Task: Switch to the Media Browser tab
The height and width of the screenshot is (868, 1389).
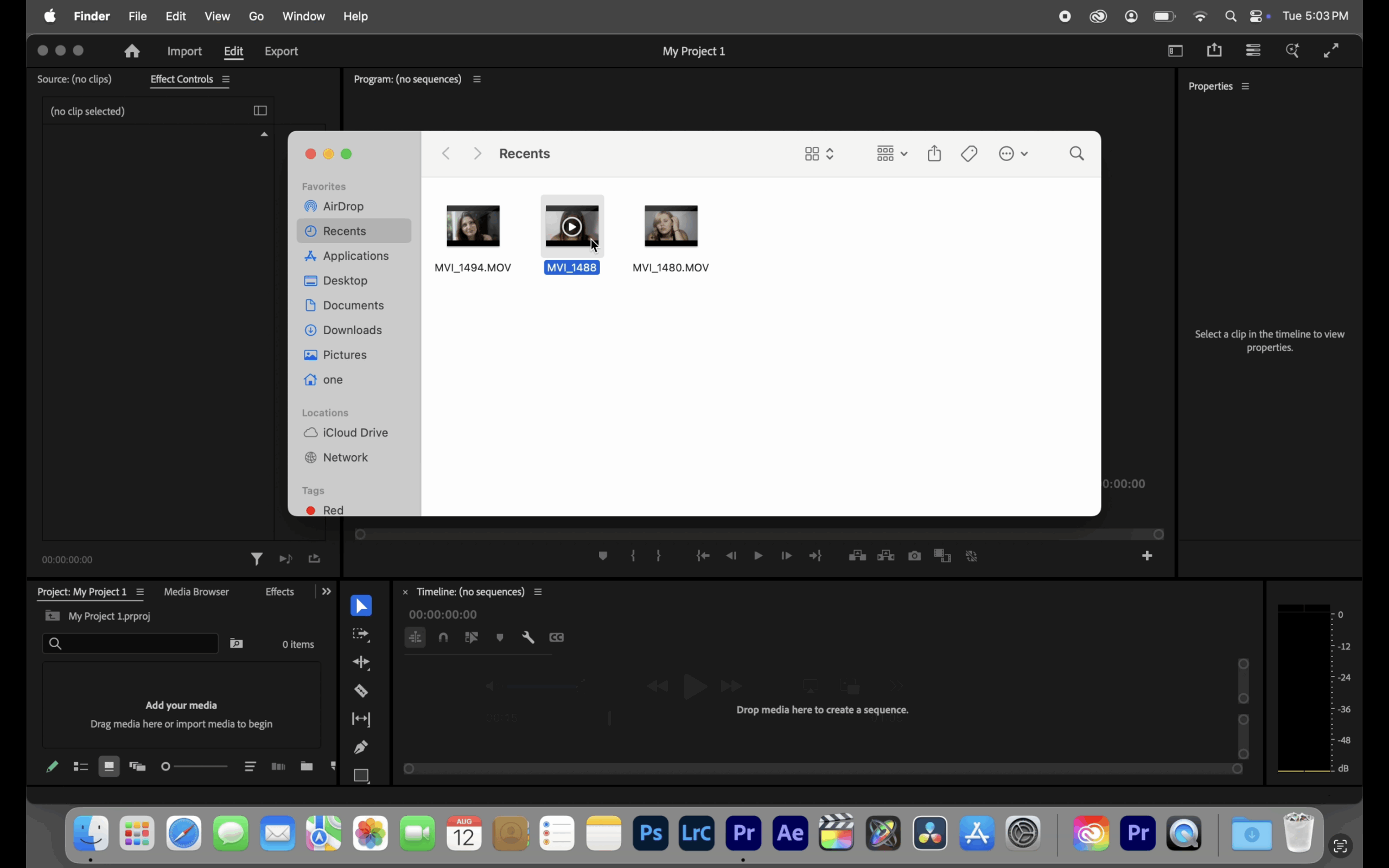Action: 196,591
